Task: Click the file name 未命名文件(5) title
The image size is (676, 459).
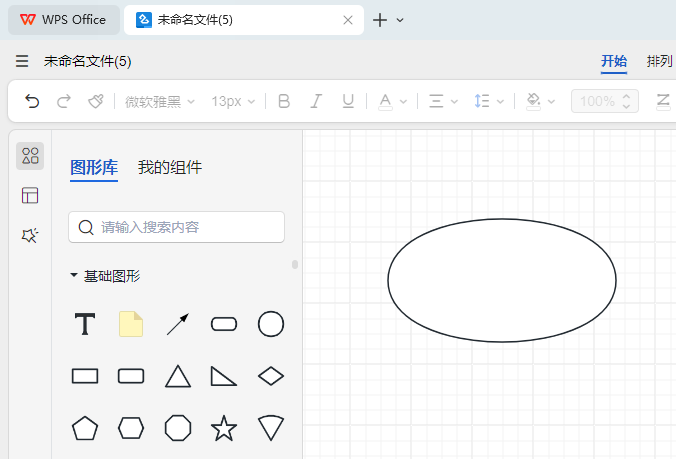Action: (88, 61)
